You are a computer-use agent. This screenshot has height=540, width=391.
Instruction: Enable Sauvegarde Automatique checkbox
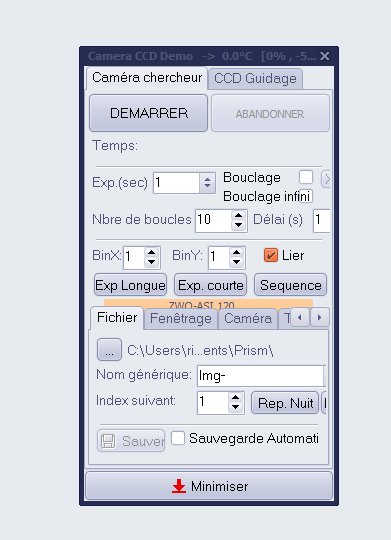pyautogui.click(x=178, y=438)
